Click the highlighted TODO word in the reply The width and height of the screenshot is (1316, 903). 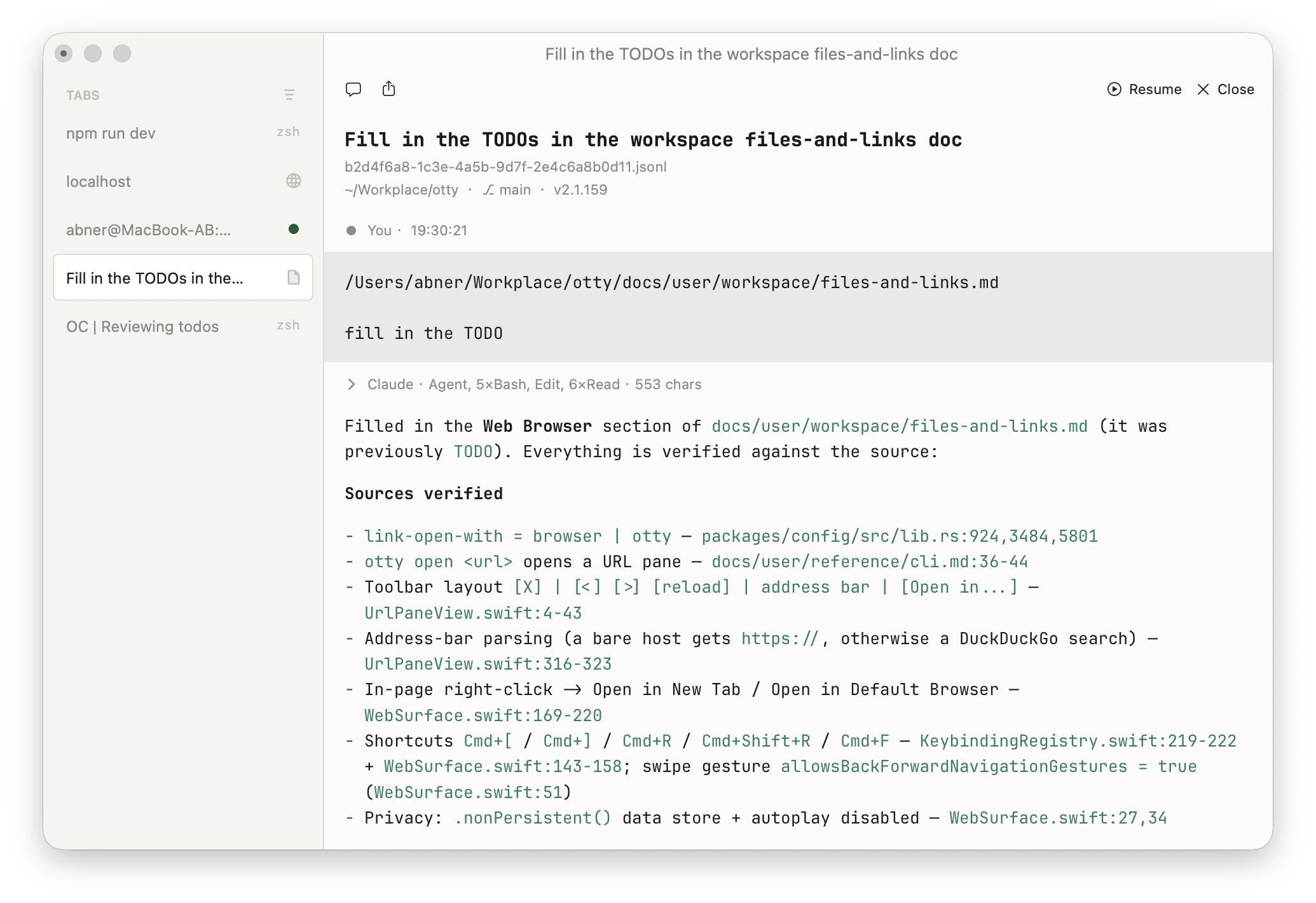473,452
